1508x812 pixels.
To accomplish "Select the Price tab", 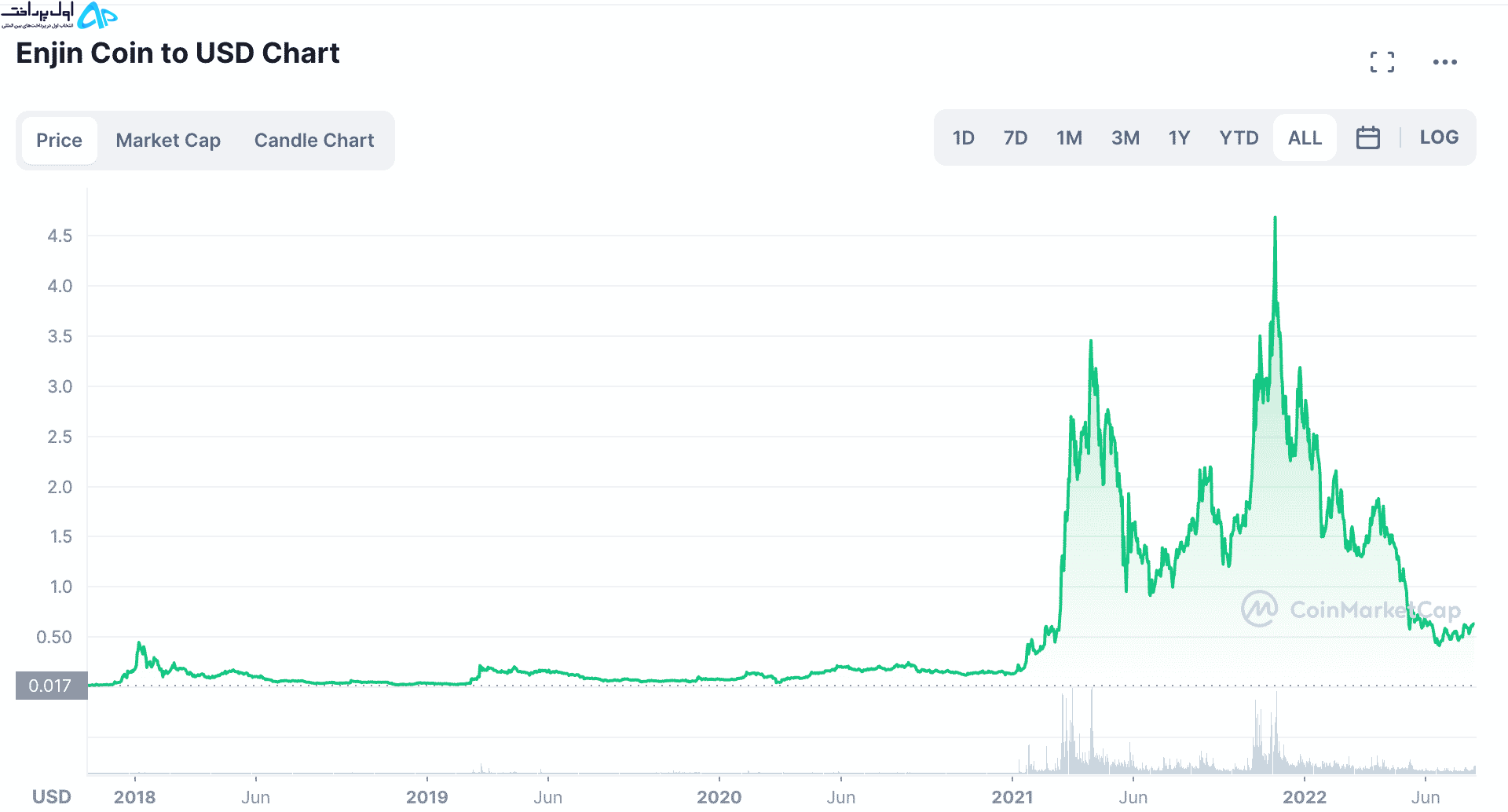I will click(59, 141).
